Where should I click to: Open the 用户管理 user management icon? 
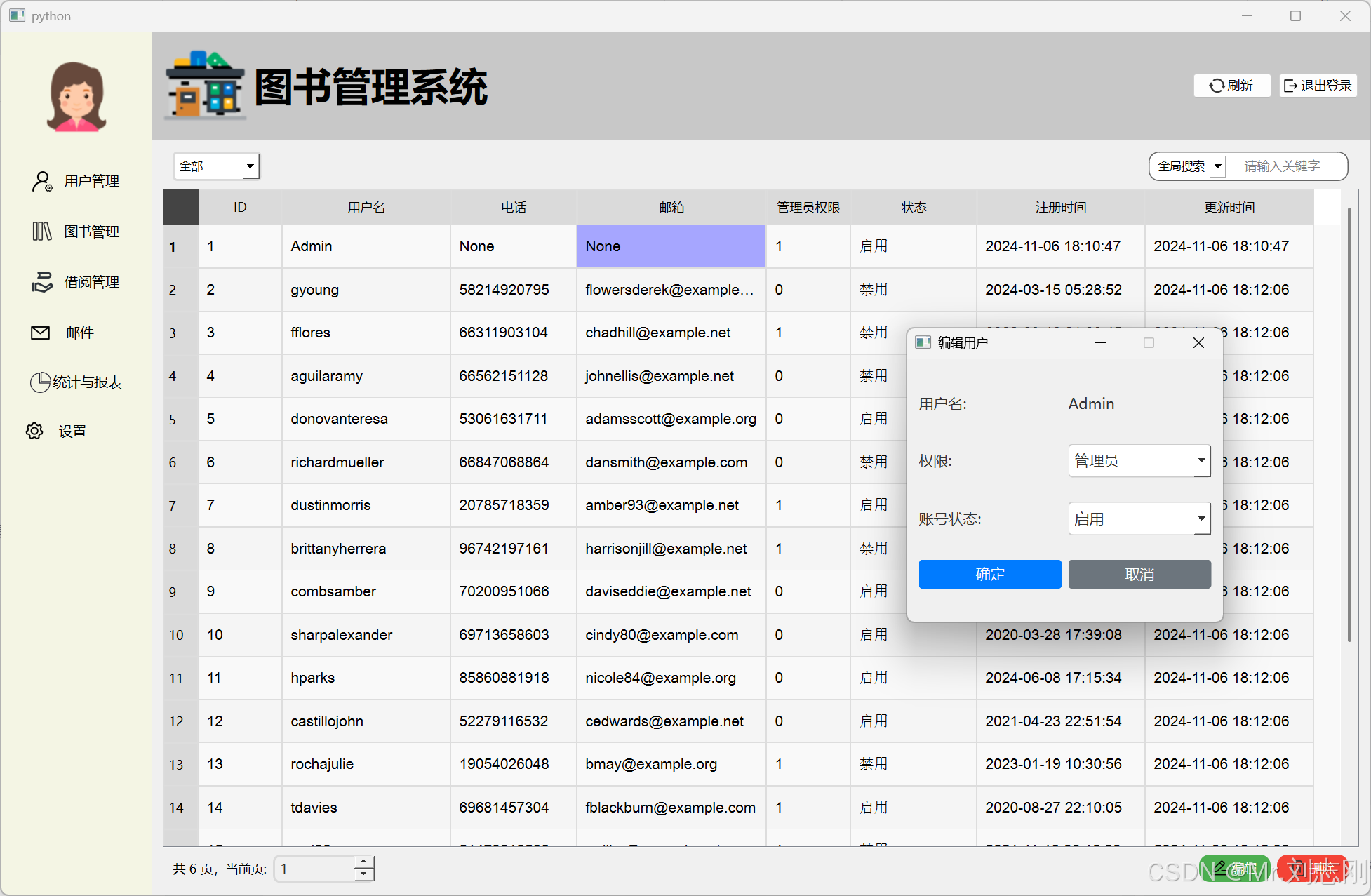42,181
